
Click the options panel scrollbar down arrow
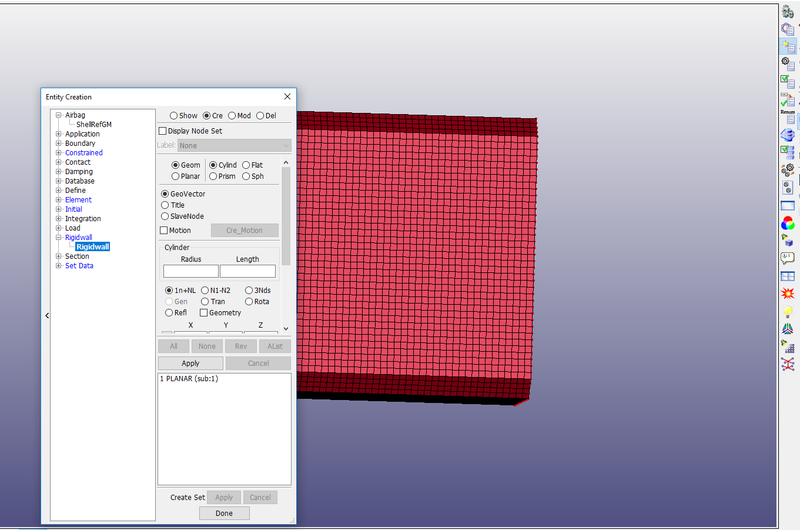point(286,329)
